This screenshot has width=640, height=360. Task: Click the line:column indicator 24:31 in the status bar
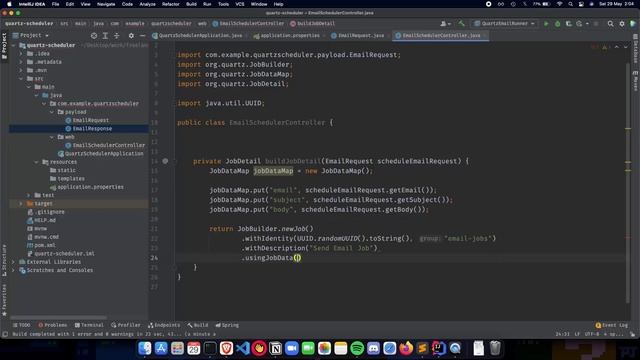tap(562, 334)
